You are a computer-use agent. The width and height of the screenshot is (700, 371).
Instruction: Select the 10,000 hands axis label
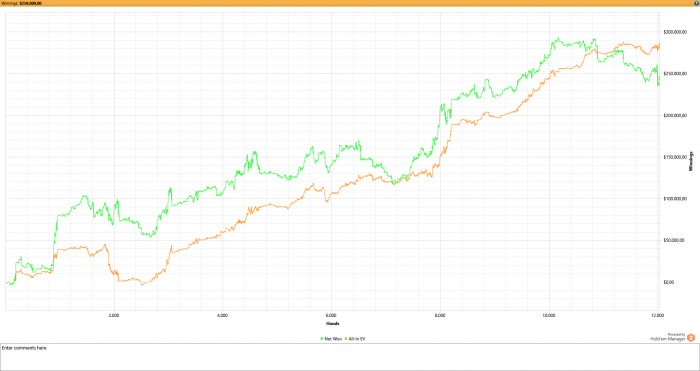pyautogui.click(x=549, y=315)
